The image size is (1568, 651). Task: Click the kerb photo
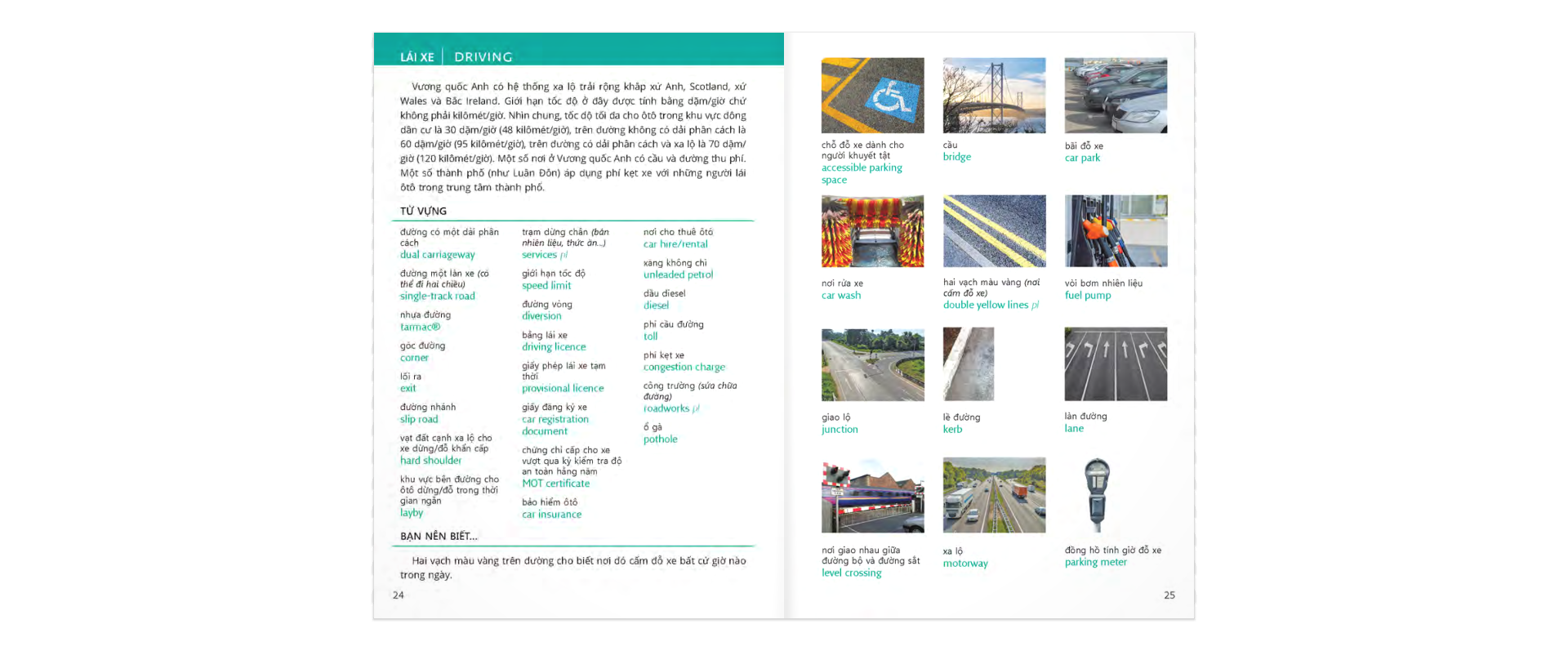point(969,364)
